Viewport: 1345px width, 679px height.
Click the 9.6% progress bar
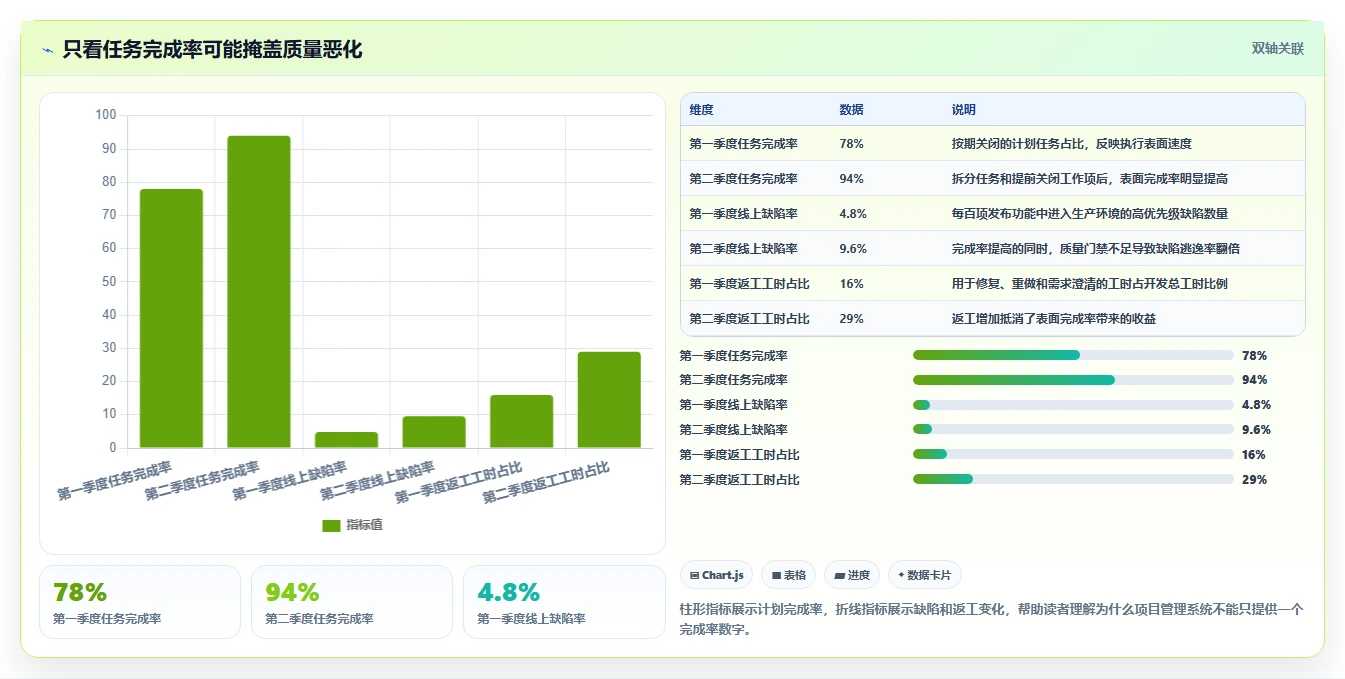1073,430
